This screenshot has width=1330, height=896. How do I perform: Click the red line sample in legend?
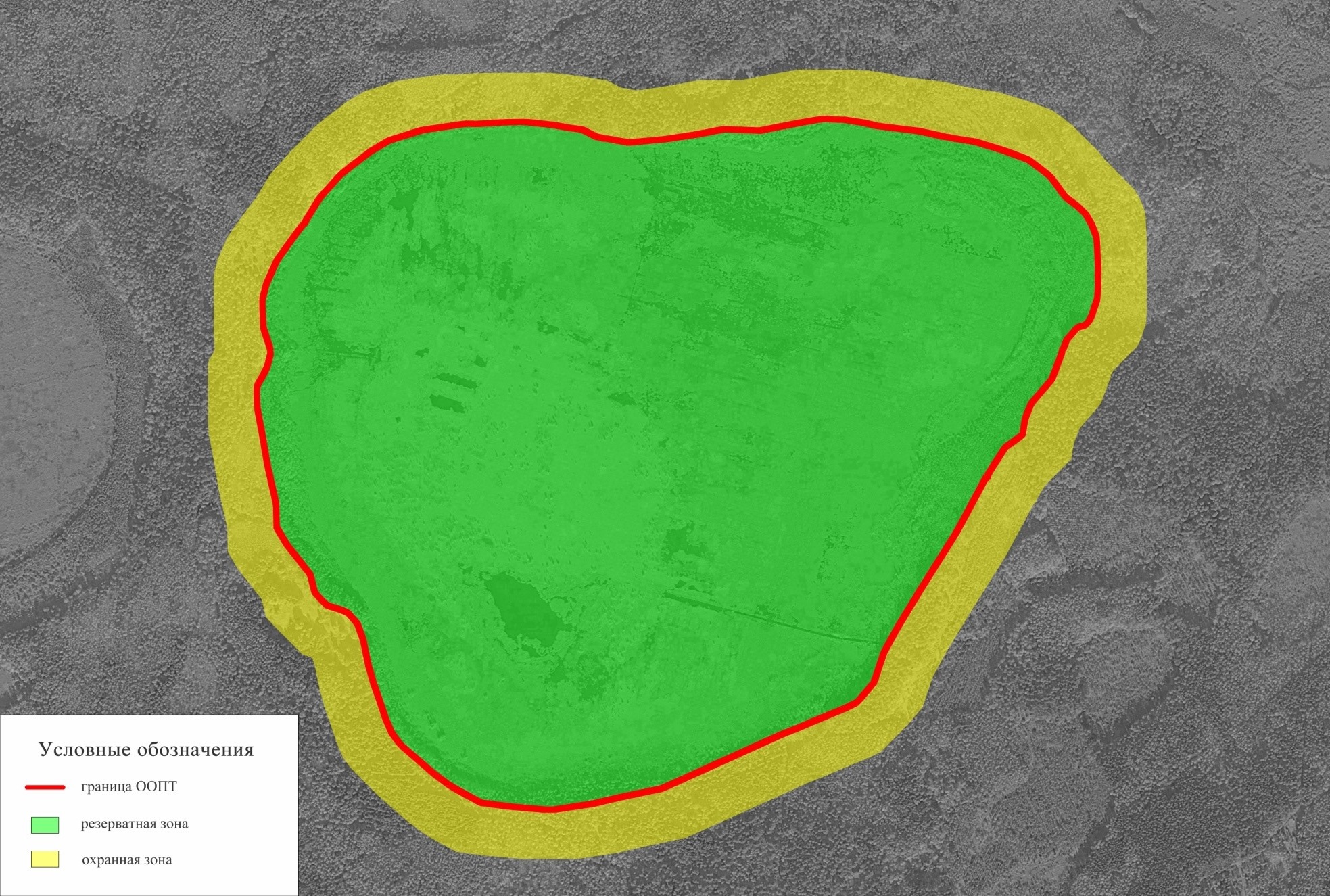click(x=45, y=787)
